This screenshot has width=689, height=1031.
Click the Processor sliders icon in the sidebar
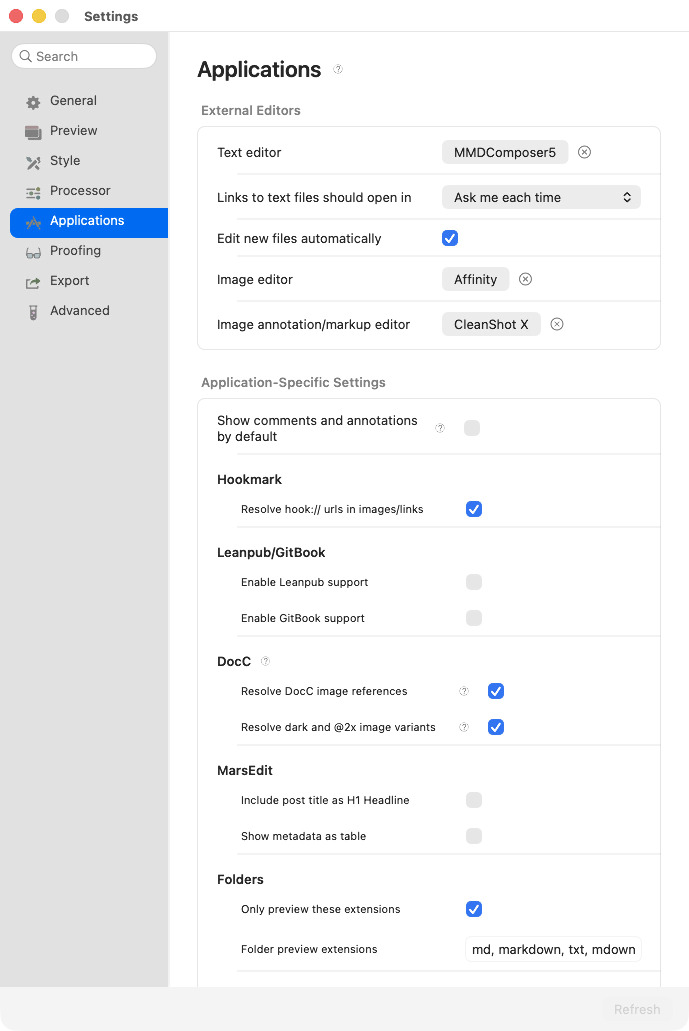[33, 192]
